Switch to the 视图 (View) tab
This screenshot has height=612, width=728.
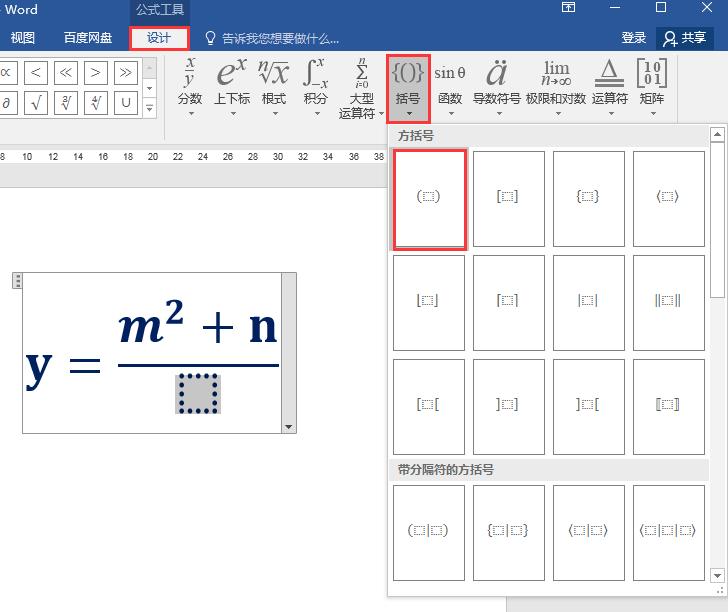(22, 38)
